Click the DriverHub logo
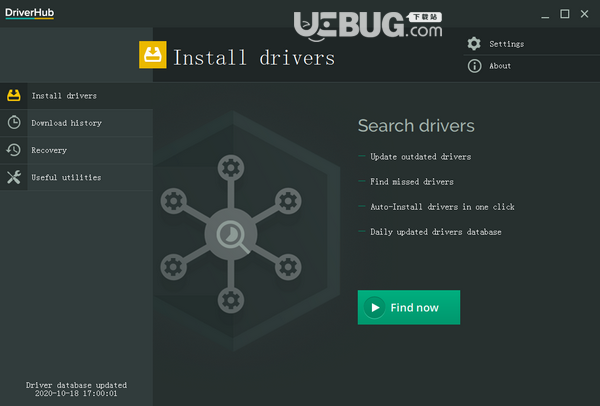The image size is (600, 406). [x=29, y=13]
